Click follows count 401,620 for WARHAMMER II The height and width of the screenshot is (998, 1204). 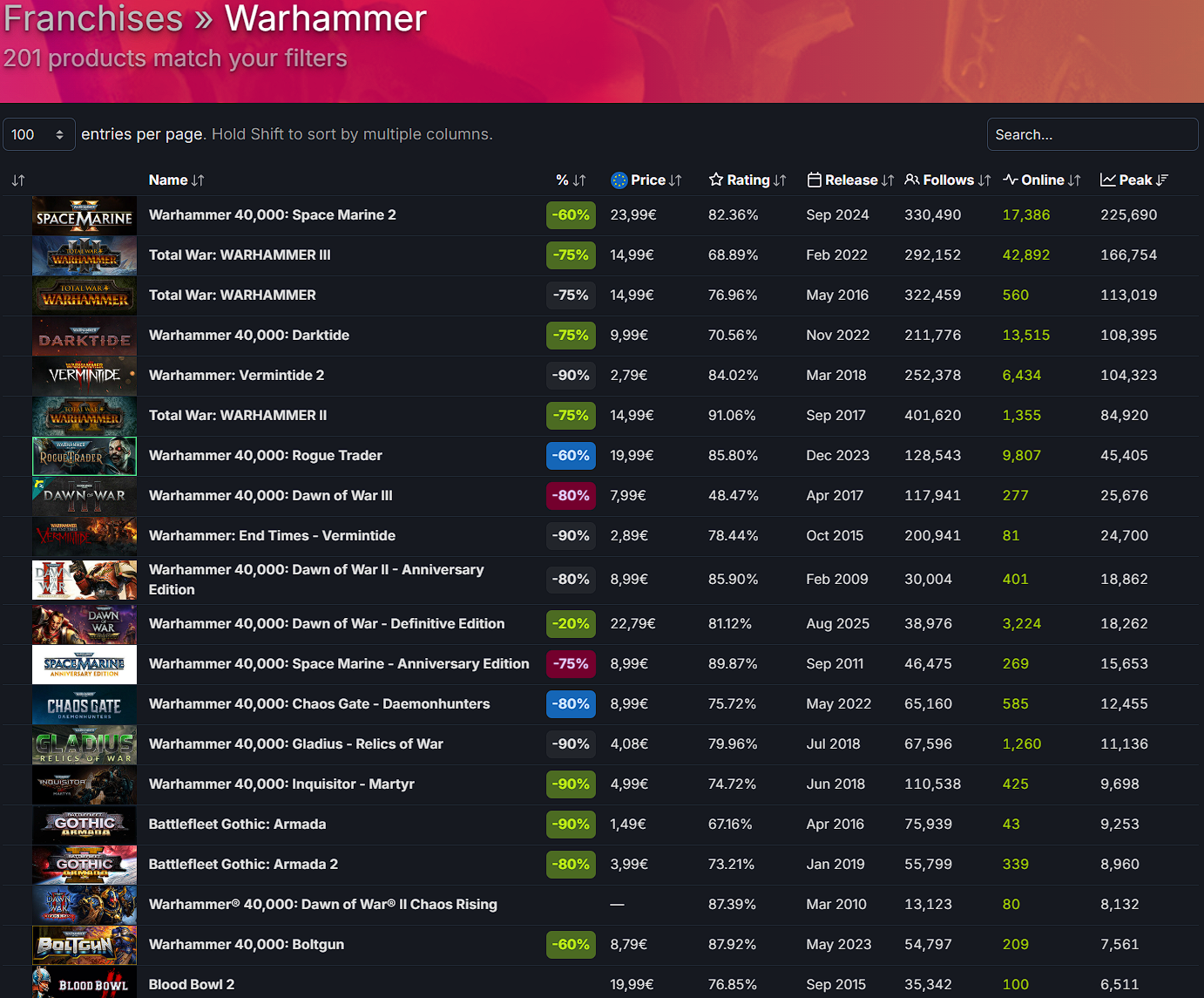click(932, 415)
